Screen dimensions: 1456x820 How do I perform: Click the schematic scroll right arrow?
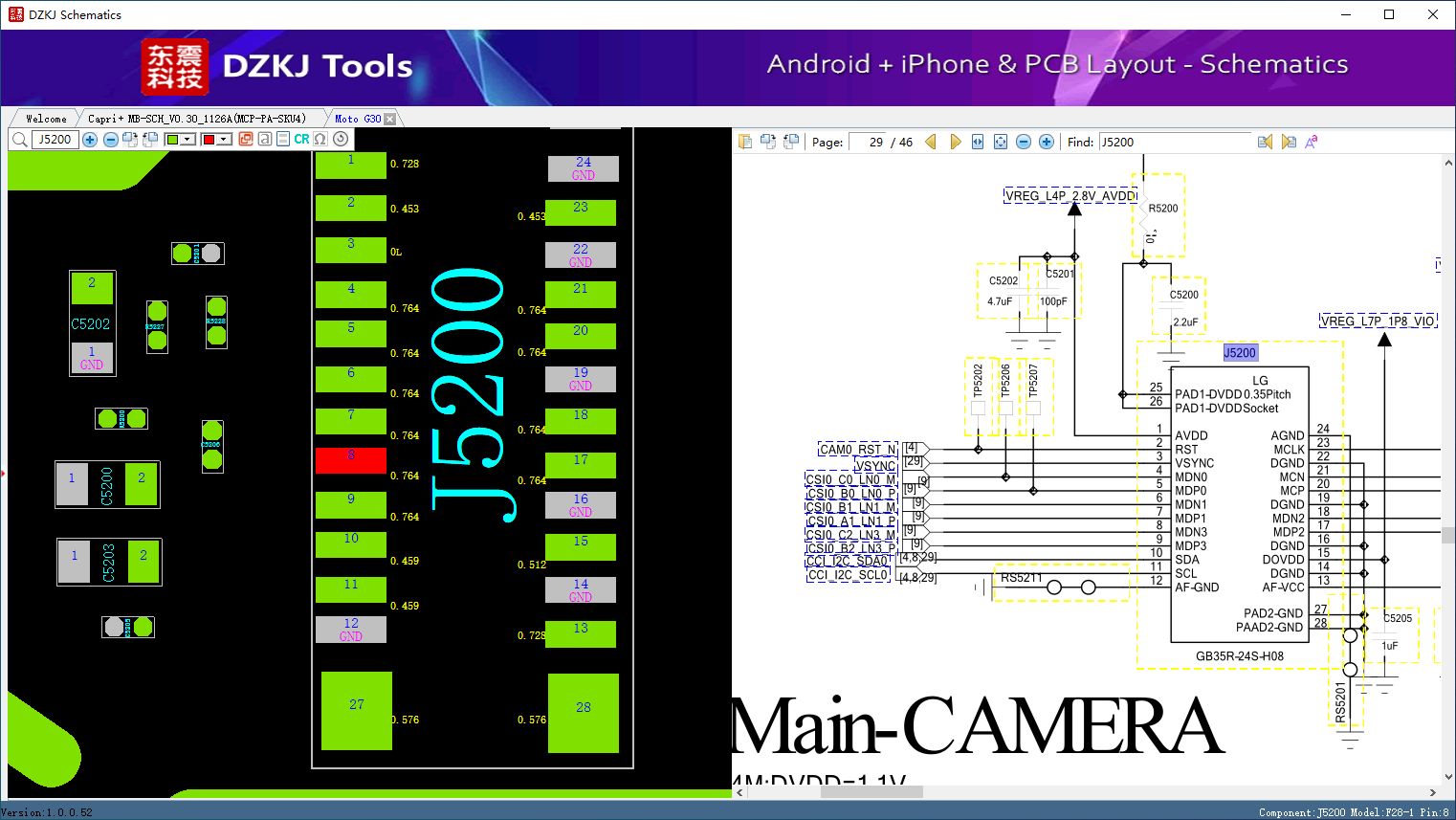point(1432,792)
